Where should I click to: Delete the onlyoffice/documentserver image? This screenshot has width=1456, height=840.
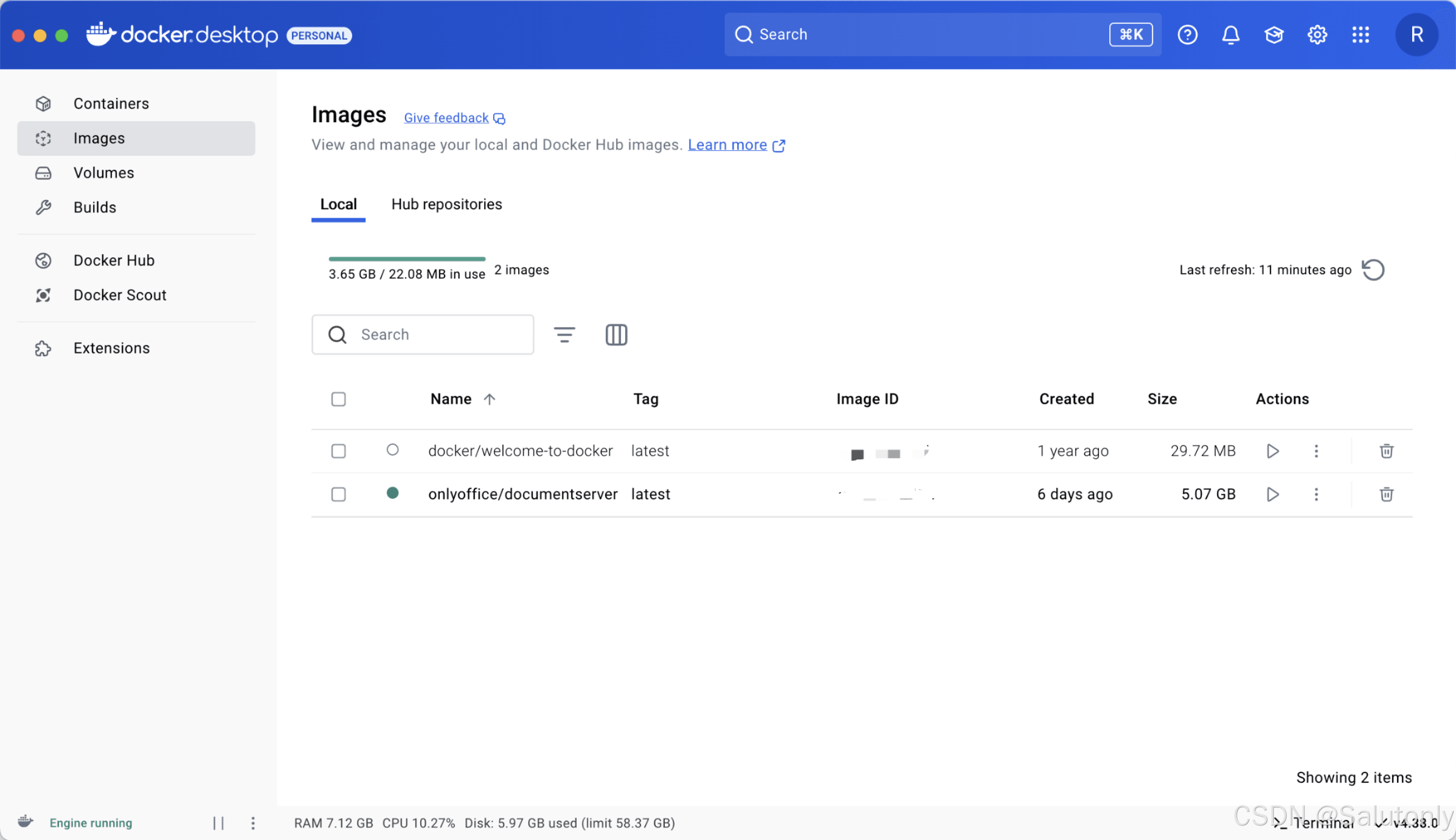point(1386,495)
